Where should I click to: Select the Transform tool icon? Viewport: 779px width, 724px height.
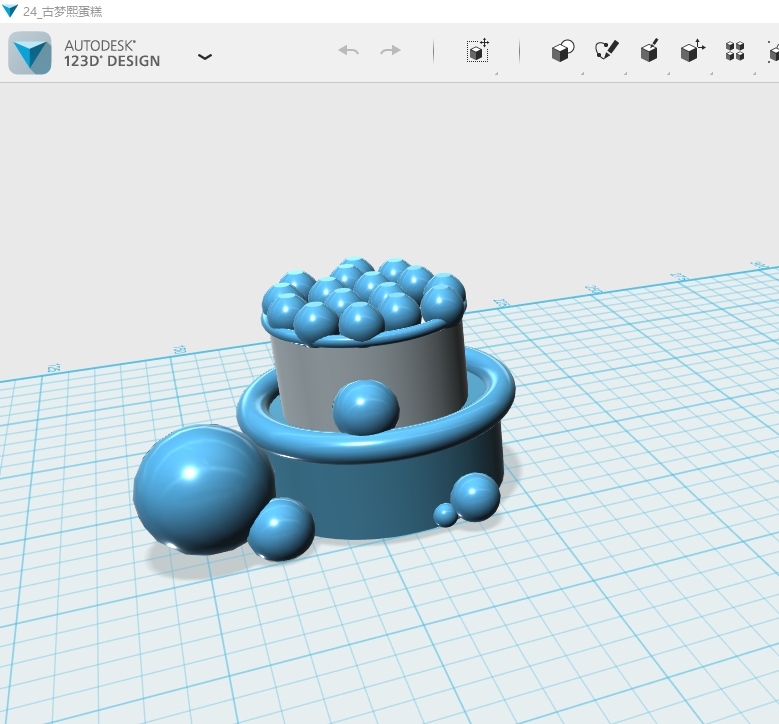[x=477, y=51]
